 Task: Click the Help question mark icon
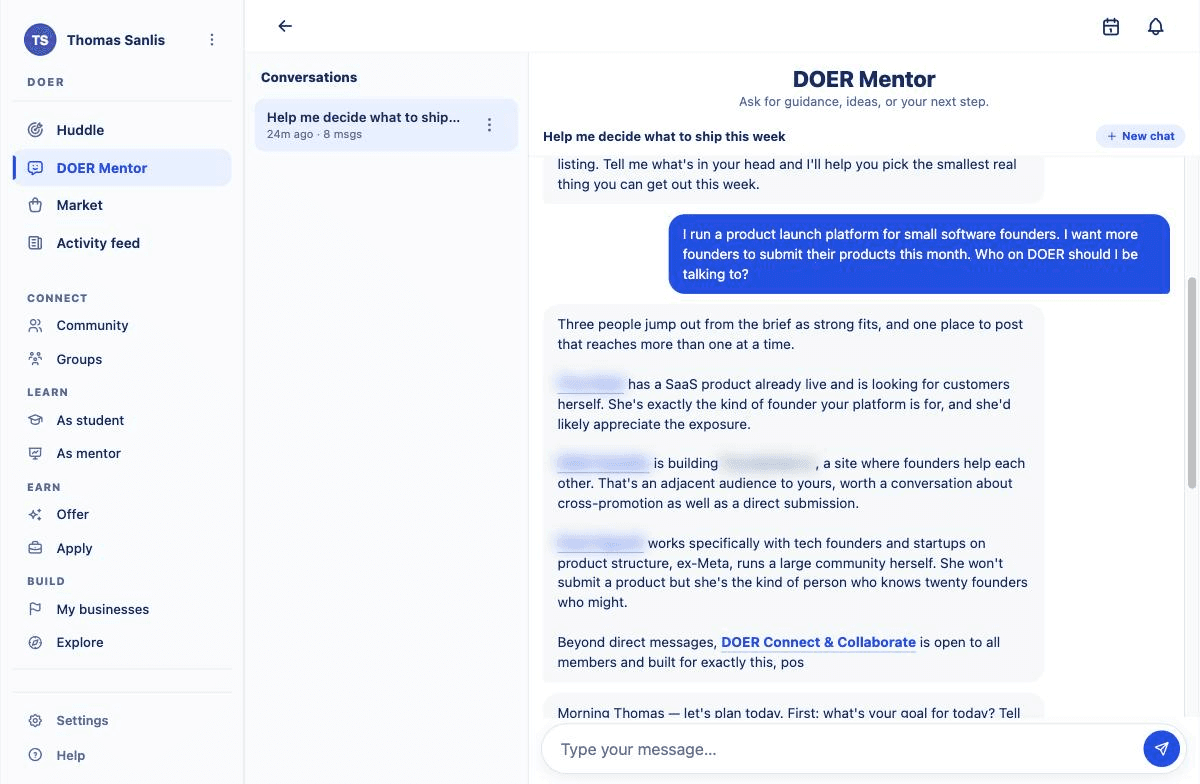coord(36,755)
